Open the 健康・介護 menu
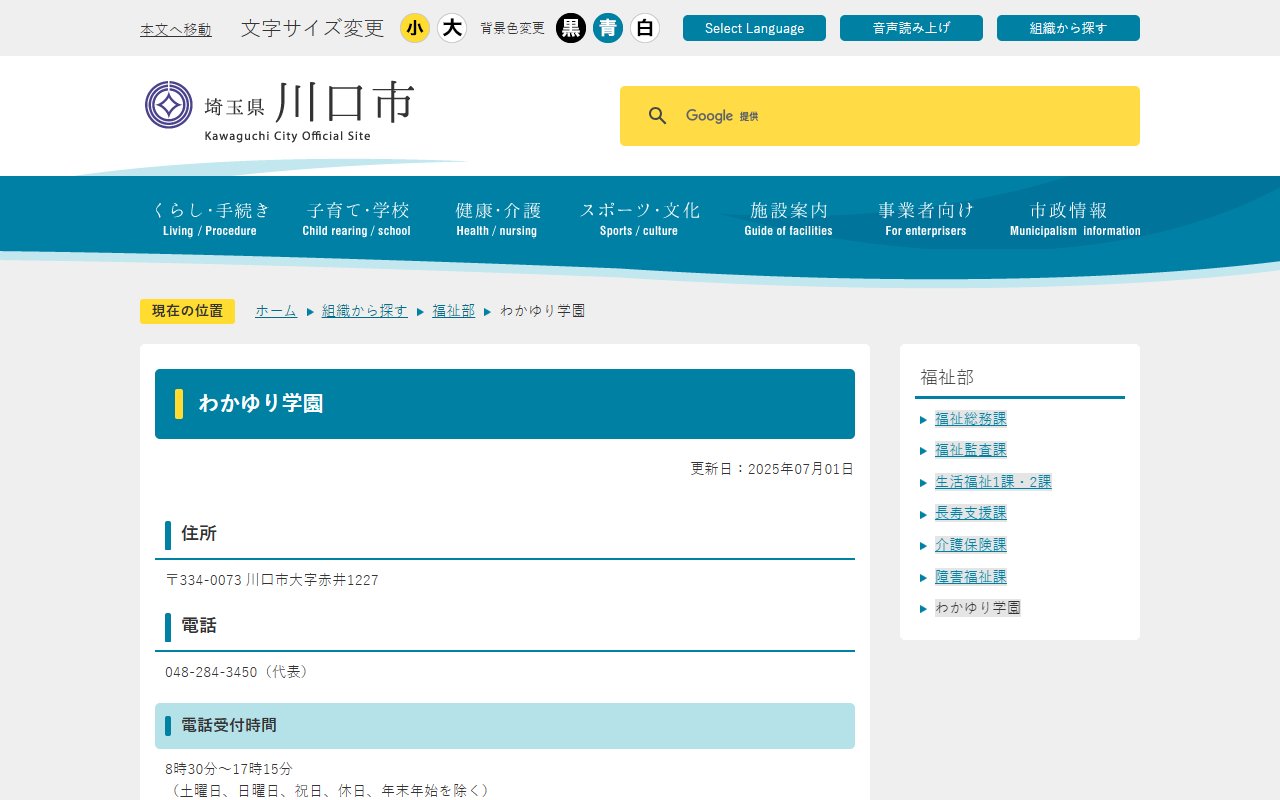The image size is (1280, 800). [x=497, y=218]
